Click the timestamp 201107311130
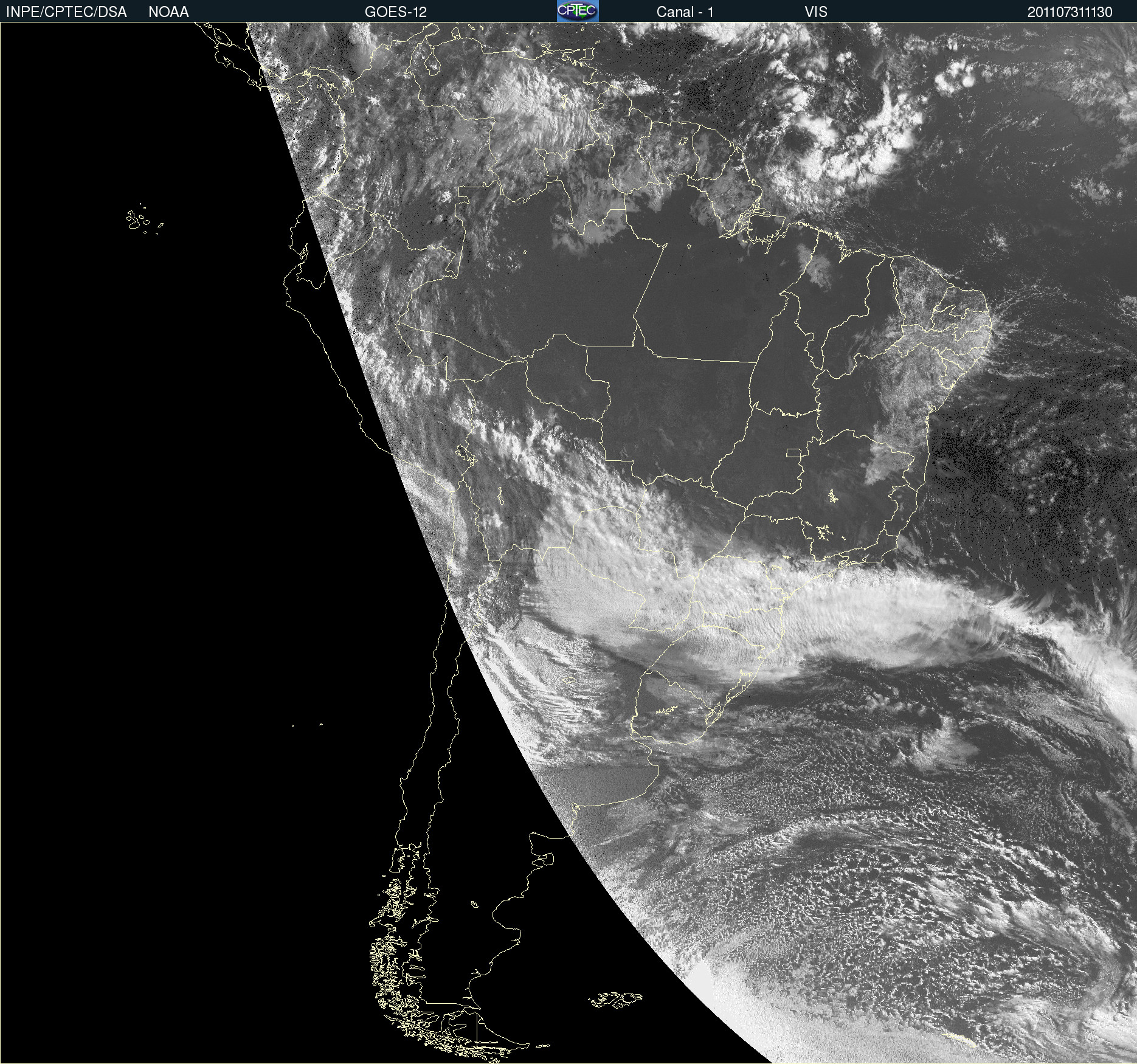This screenshot has height=1064, width=1137. click(1070, 12)
